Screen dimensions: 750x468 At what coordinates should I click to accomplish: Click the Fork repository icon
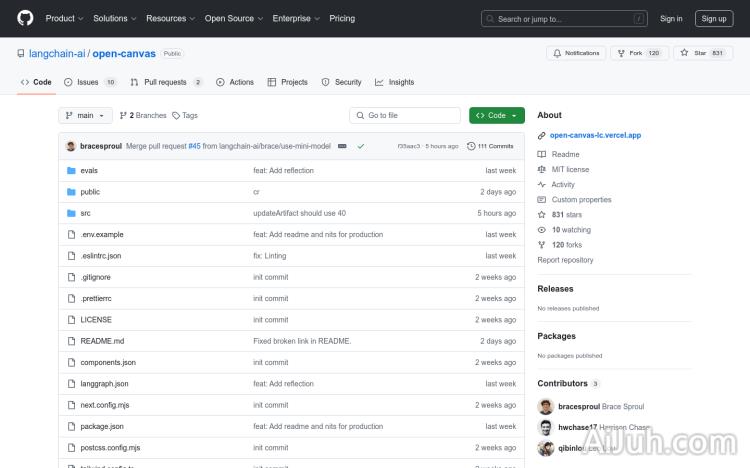click(x=620, y=53)
